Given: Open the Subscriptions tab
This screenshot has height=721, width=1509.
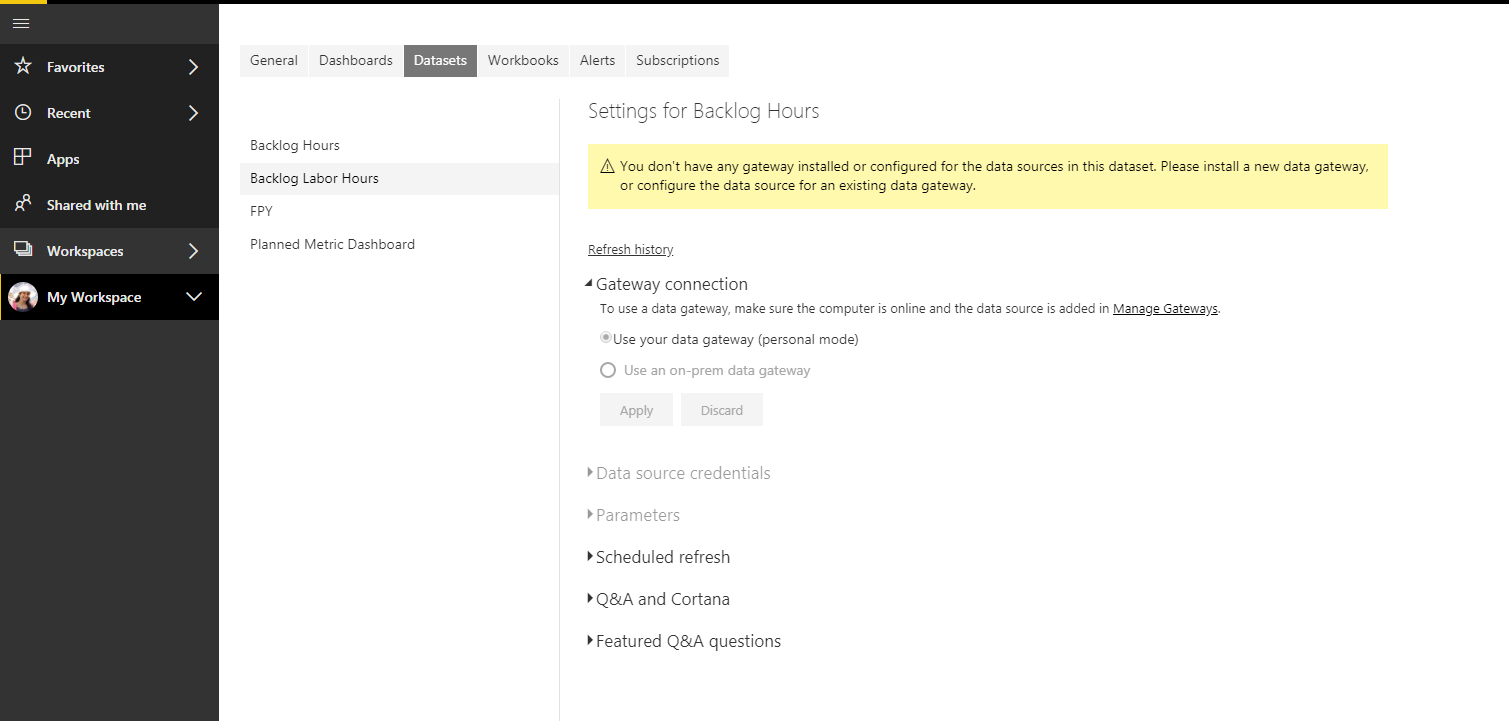Looking at the screenshot, I should point(677,60).
